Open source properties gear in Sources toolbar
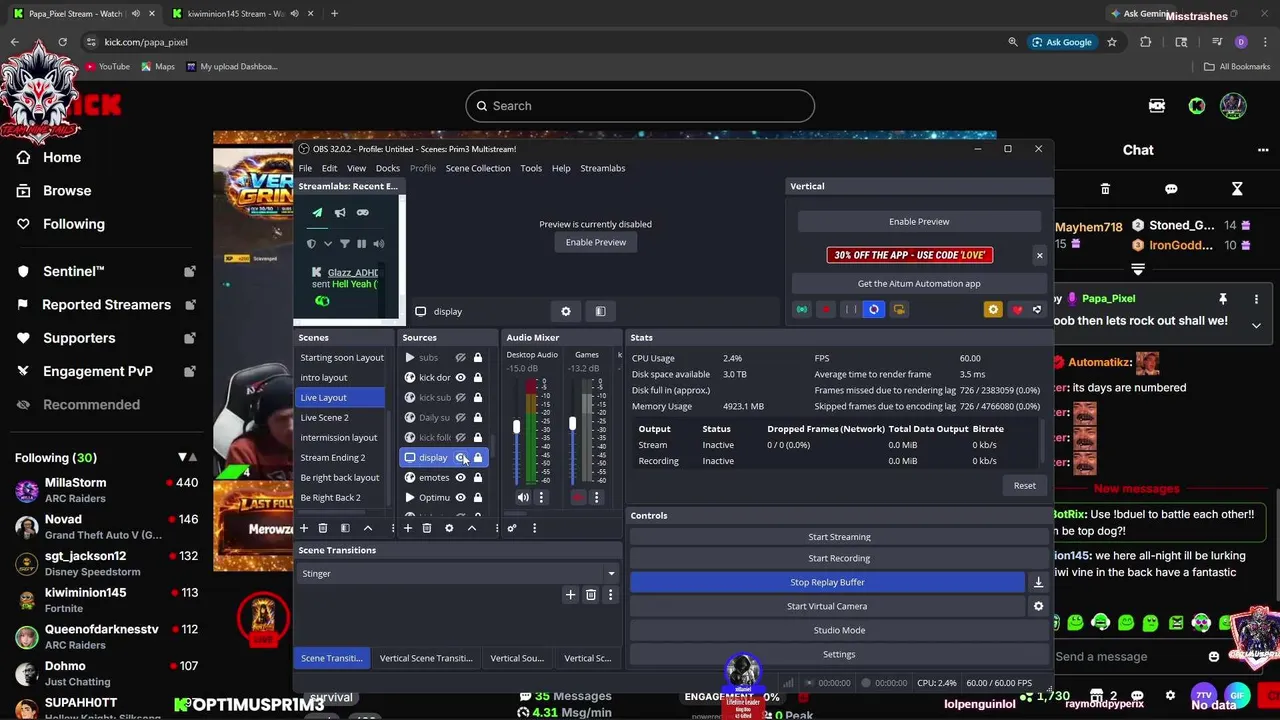The width and height of the screenshot is (1280, 720). pyautogui.click(x=449, y=528)
